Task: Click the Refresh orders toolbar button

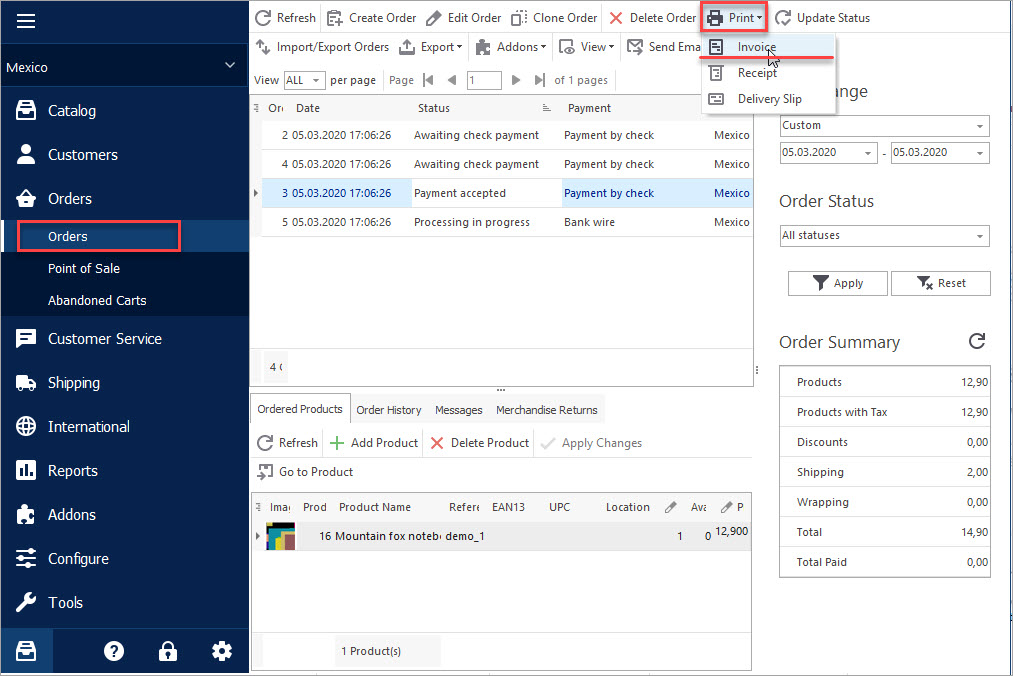Action: [x=286, y=17]
